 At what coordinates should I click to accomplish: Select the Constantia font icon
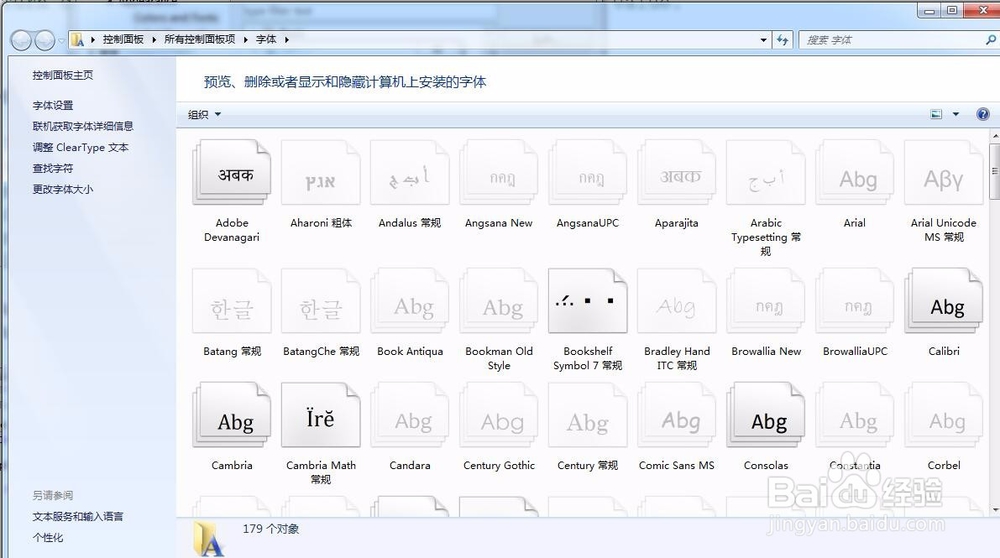click(855, 415)
